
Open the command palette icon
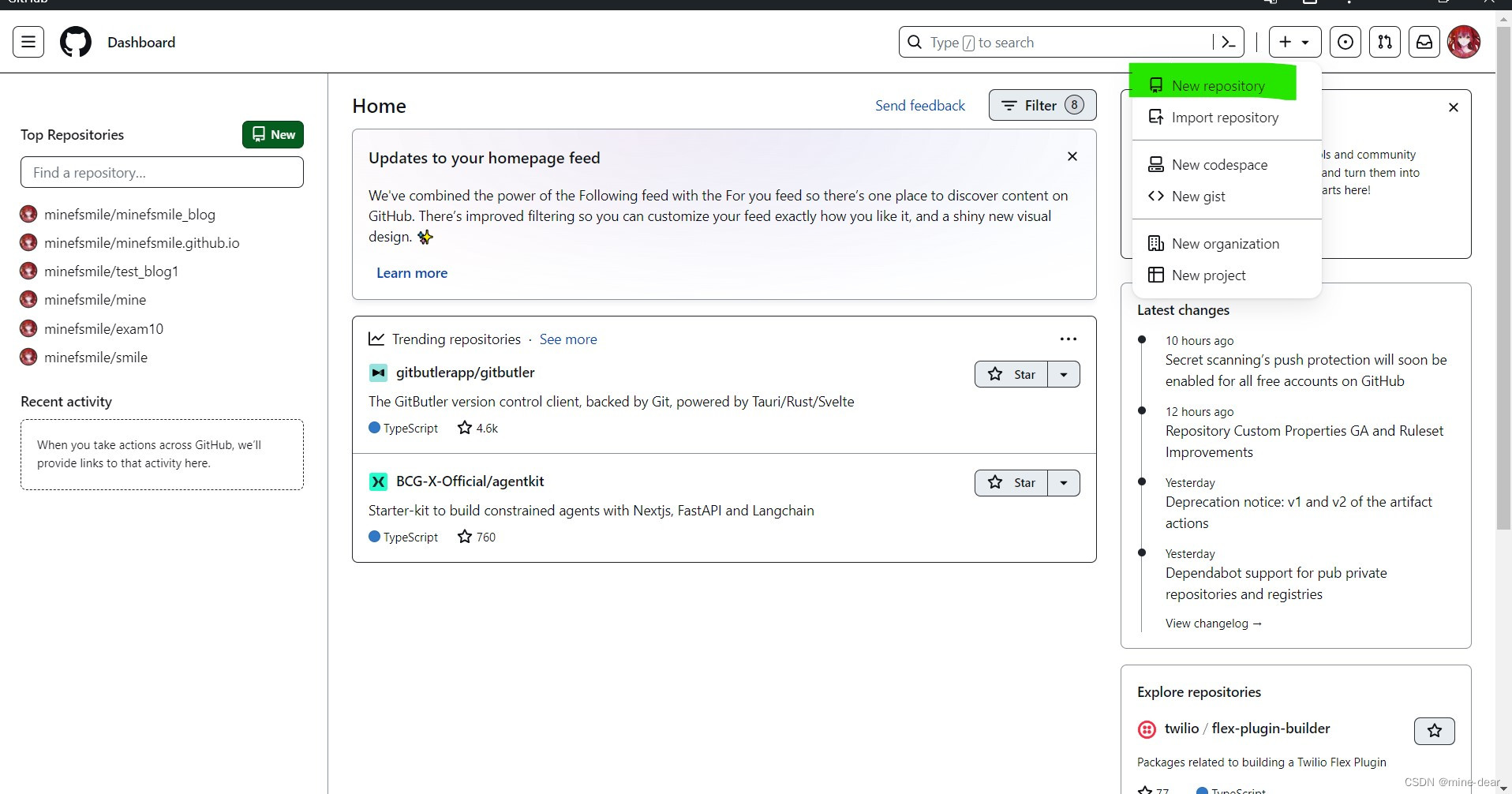tap(1228, 42)
